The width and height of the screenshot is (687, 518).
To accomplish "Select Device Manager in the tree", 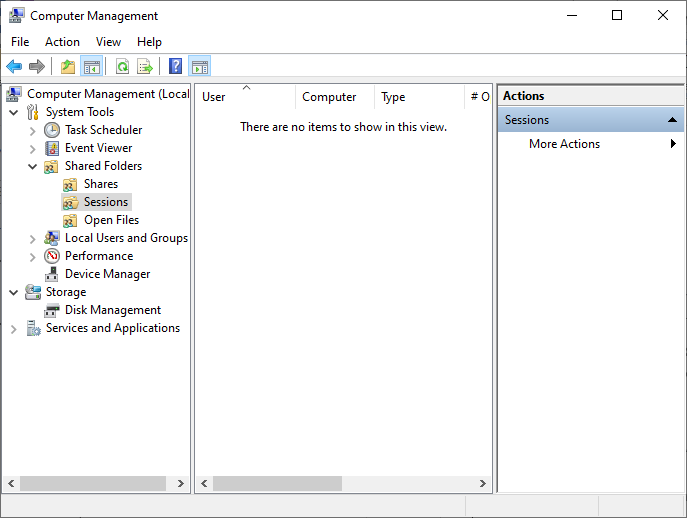I will pos(107,274).
